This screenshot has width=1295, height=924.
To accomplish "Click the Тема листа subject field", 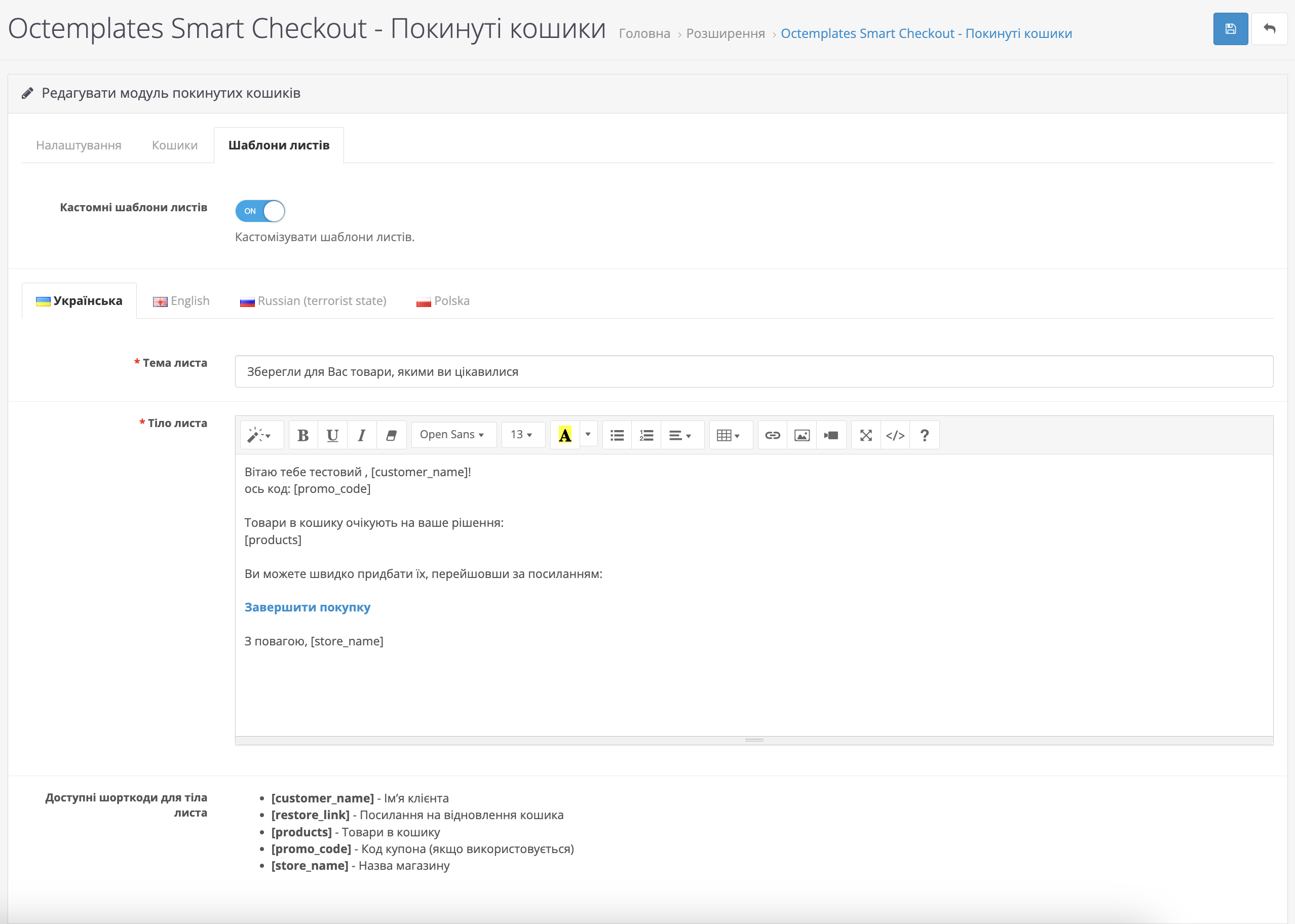I will tap(753, 371).
